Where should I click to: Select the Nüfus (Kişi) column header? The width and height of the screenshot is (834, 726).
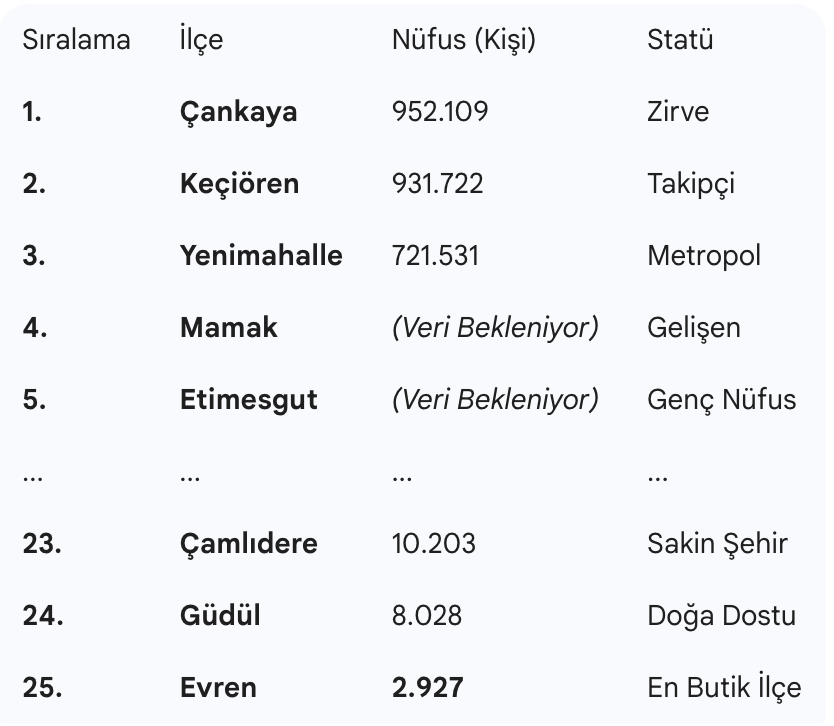[x=464, y=40]
